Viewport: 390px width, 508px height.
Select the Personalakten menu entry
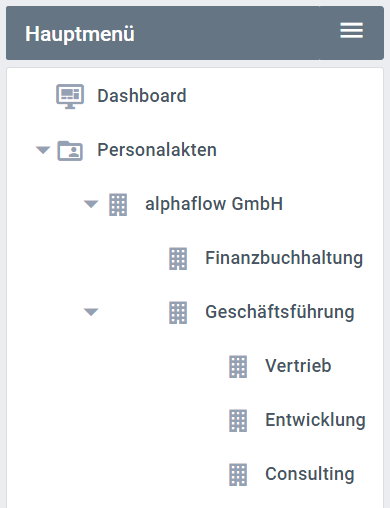point(157,150)
